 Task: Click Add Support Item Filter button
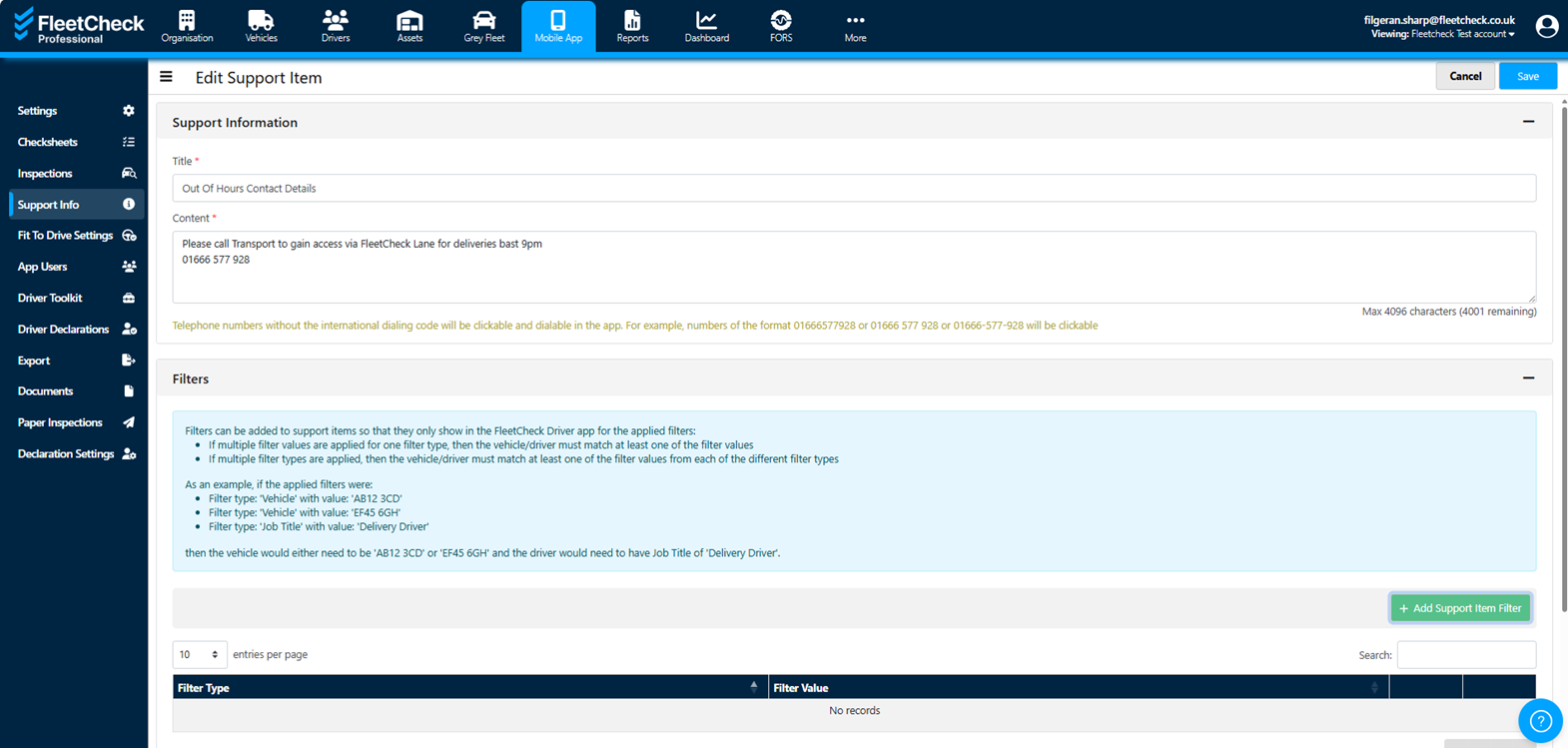1460,608
